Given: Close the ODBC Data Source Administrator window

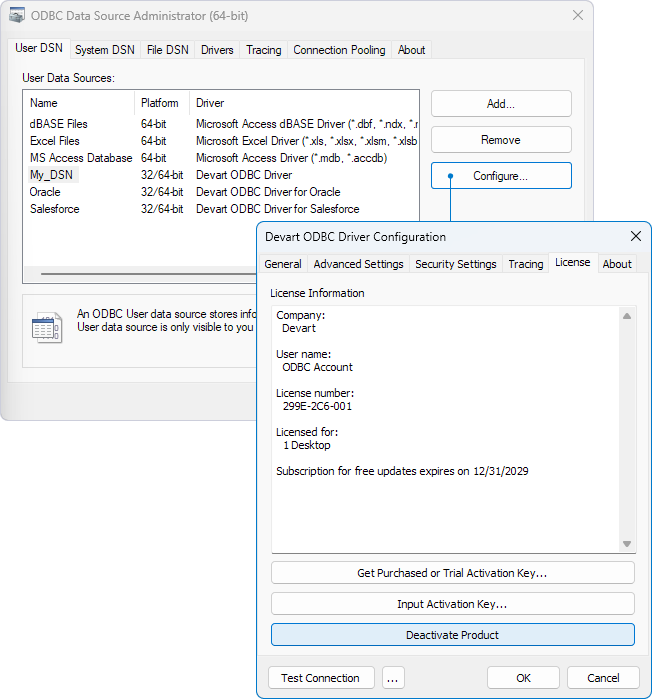Looking at the screenshot, I should pyautogui.click(x=578, y=16).
